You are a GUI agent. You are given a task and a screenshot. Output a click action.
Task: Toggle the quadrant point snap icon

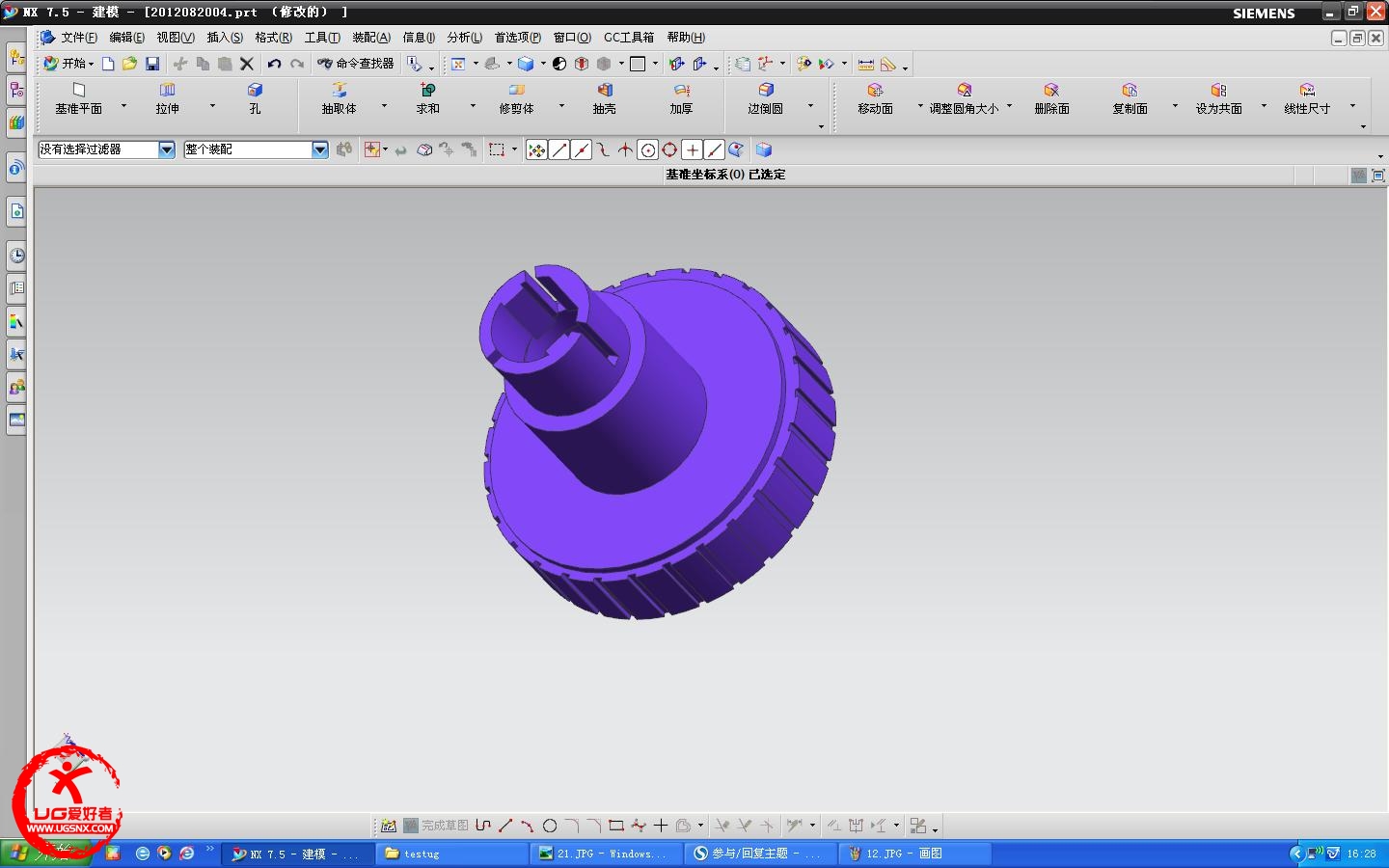point(669,149)
